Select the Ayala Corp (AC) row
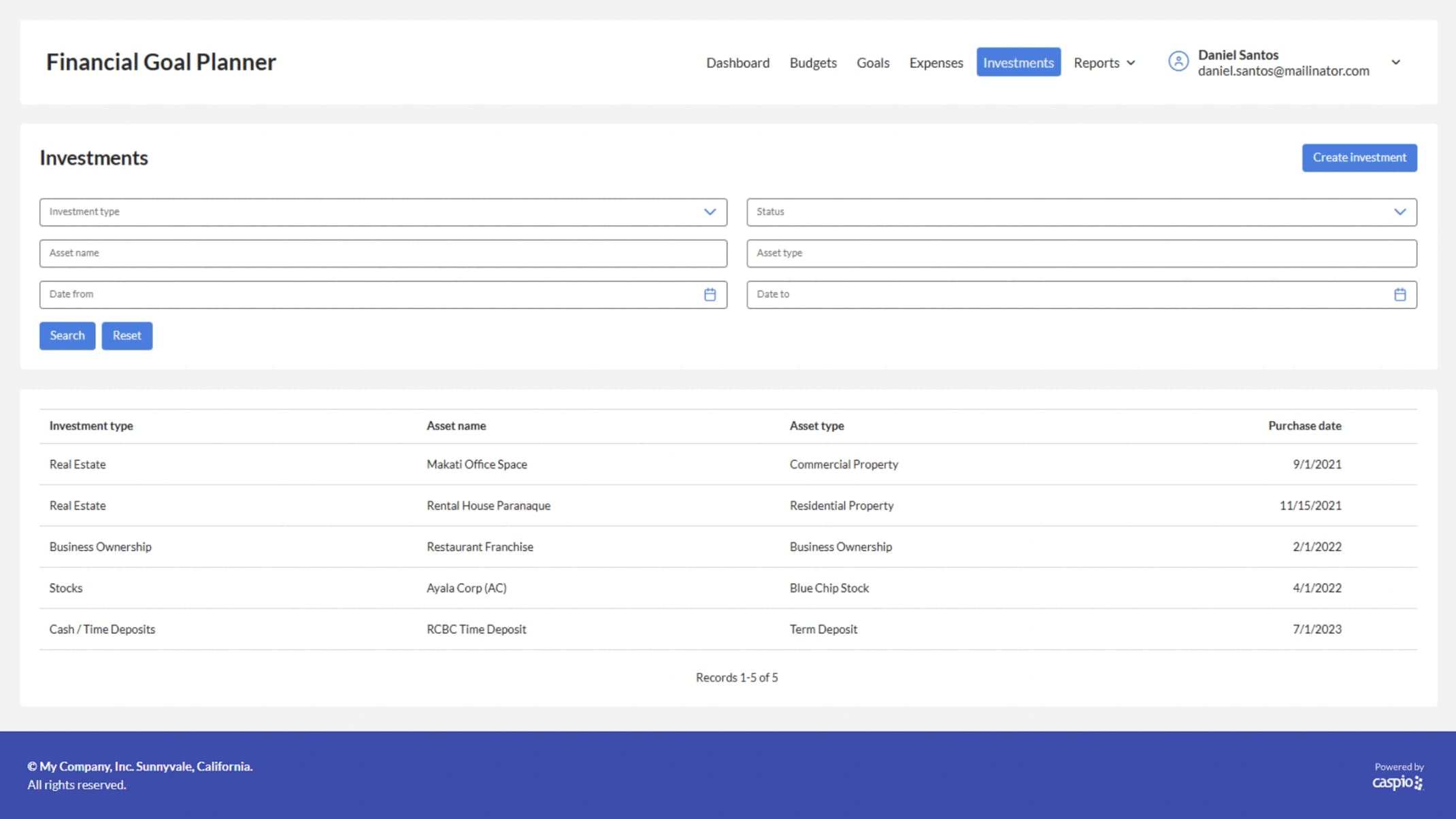 pyautogui.click(x=728, y=588)
